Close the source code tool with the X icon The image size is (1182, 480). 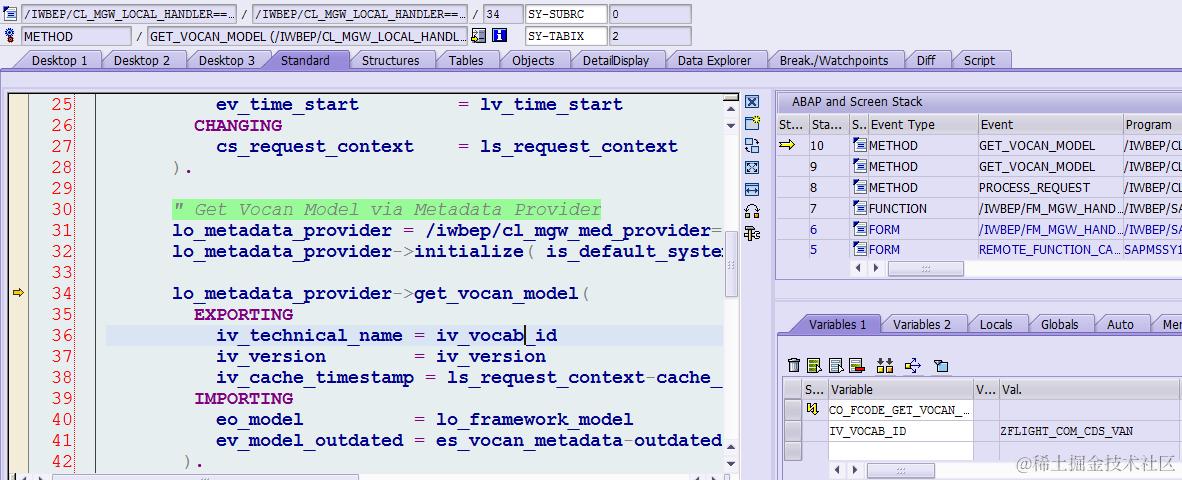tap(752, 102)
